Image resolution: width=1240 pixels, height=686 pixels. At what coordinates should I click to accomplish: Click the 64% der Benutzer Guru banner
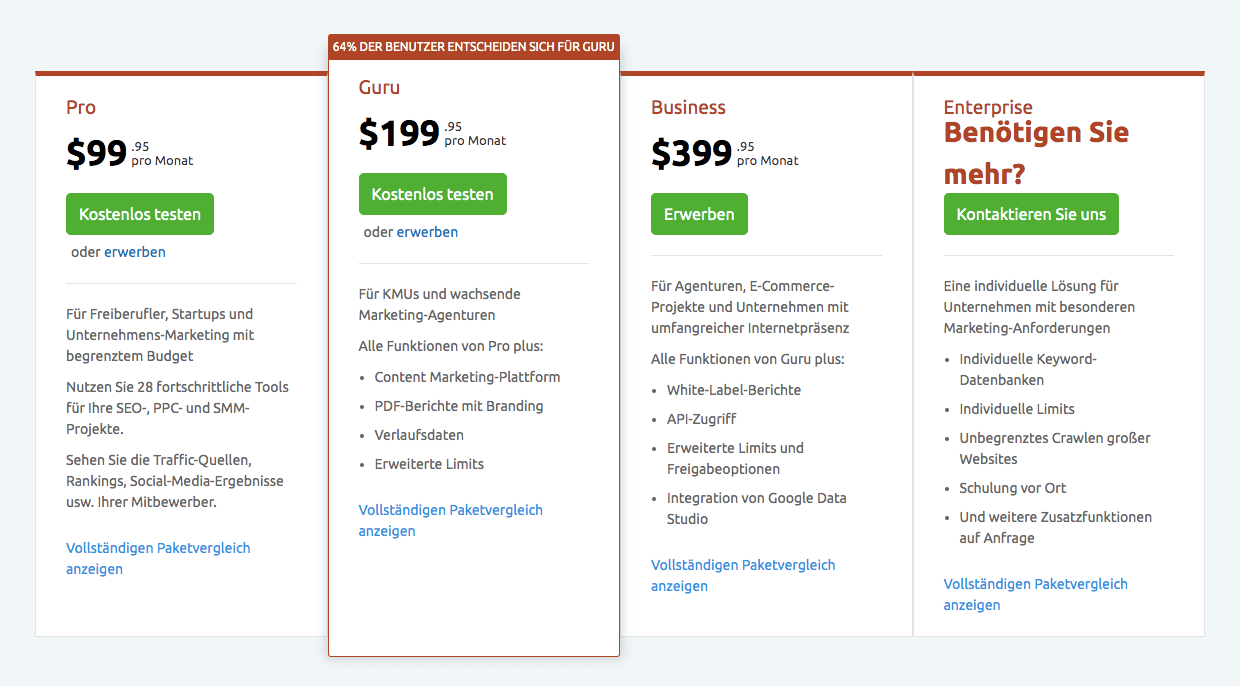point(474,46)
